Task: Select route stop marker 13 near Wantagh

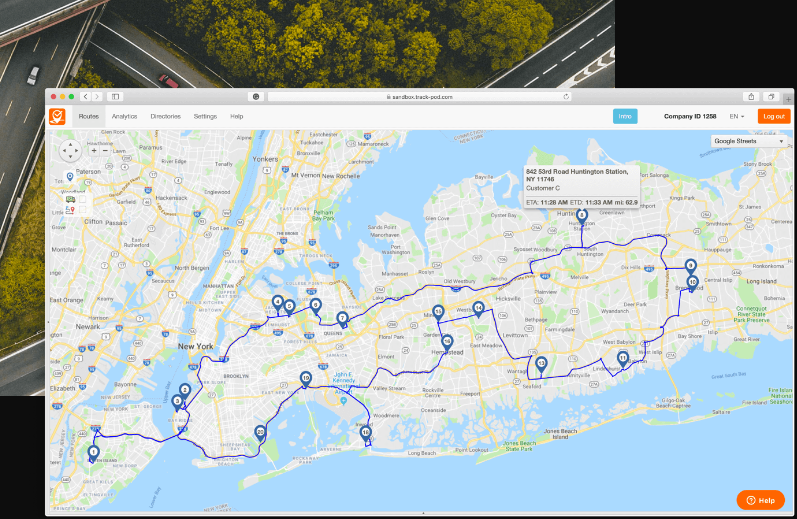Action: [x=541, y=364]
